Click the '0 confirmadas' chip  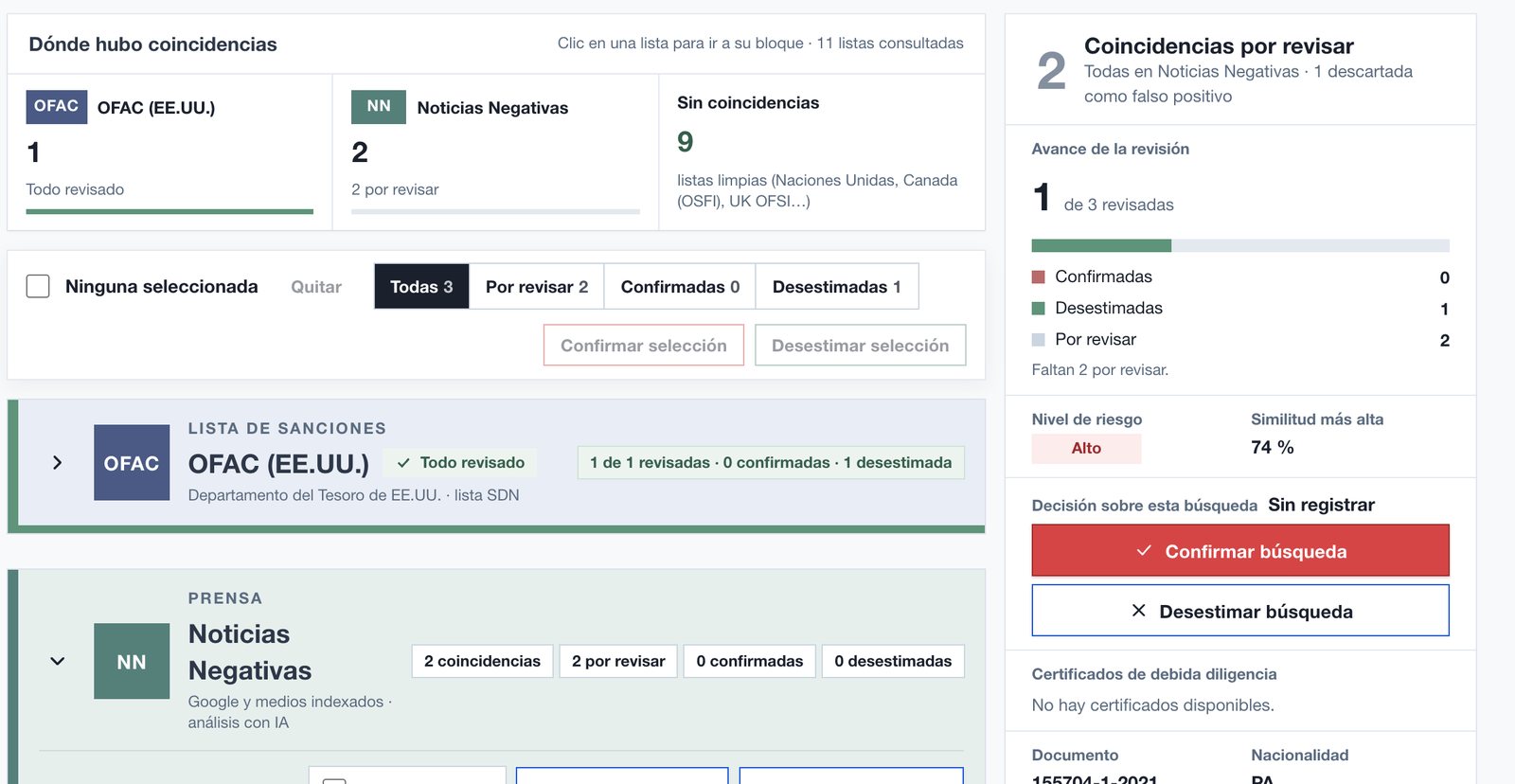coord(749,661)
